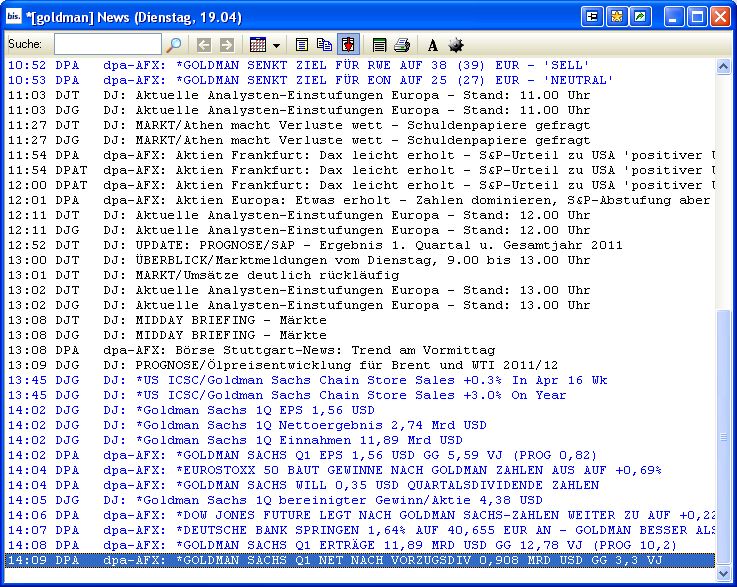Select 'Goldman Sachs 1Q EPS 1,56 USD' row

361,410
